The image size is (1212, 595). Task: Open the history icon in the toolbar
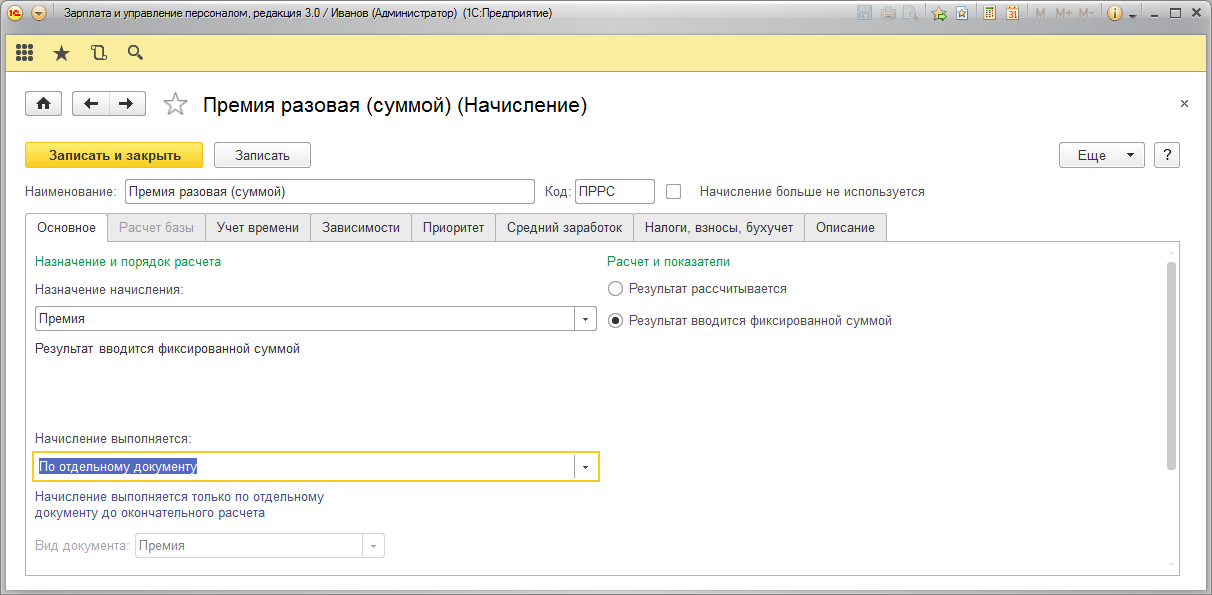98,53
